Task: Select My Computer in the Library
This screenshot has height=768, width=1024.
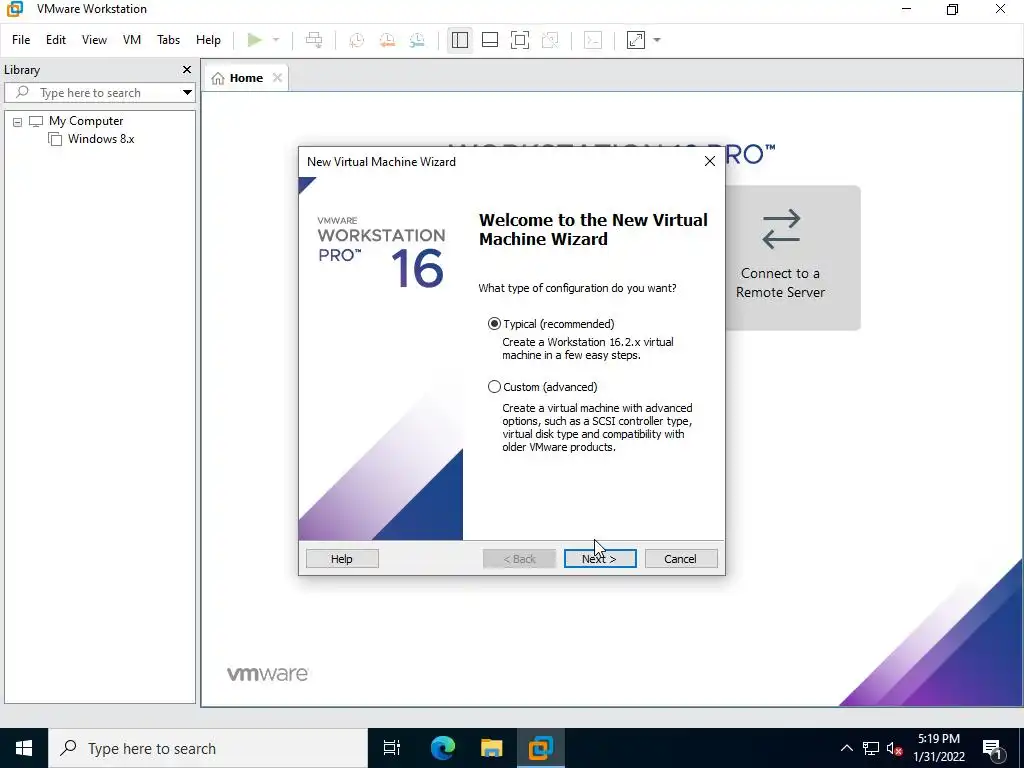Action: coord(86,121)
